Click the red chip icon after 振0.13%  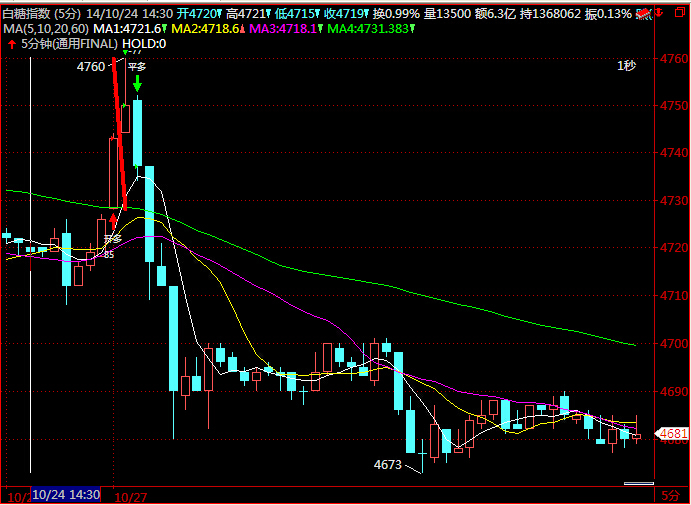[644, 14]
